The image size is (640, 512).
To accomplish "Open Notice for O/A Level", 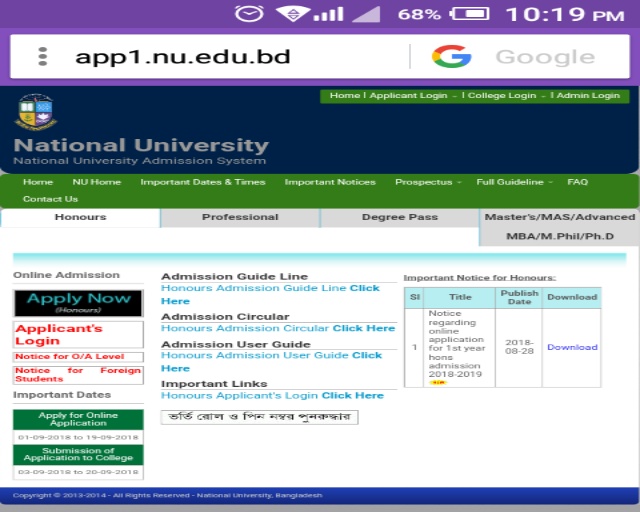I will (78, 357).
